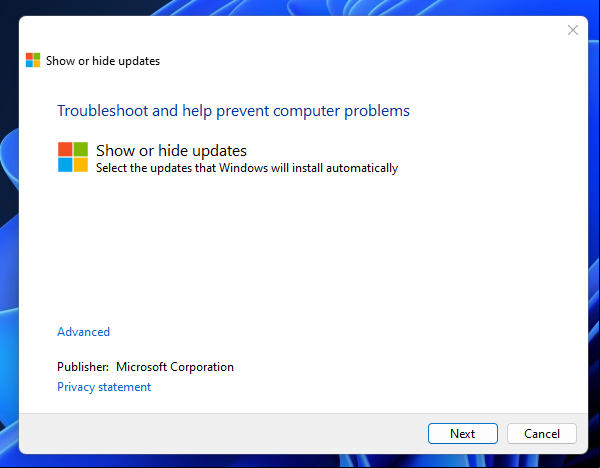Click the 'Show or hide updates' title bar text

(x=103, y=61)
